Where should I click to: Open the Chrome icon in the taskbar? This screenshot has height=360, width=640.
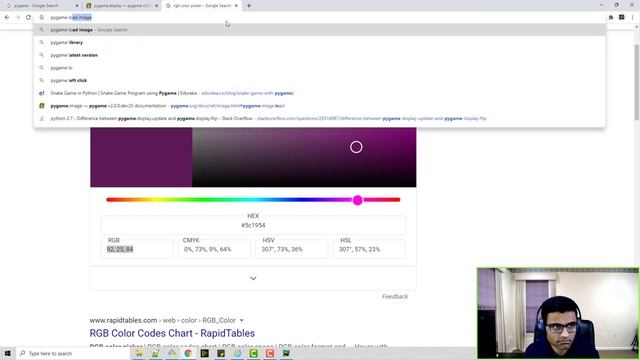tap(188, 353)
